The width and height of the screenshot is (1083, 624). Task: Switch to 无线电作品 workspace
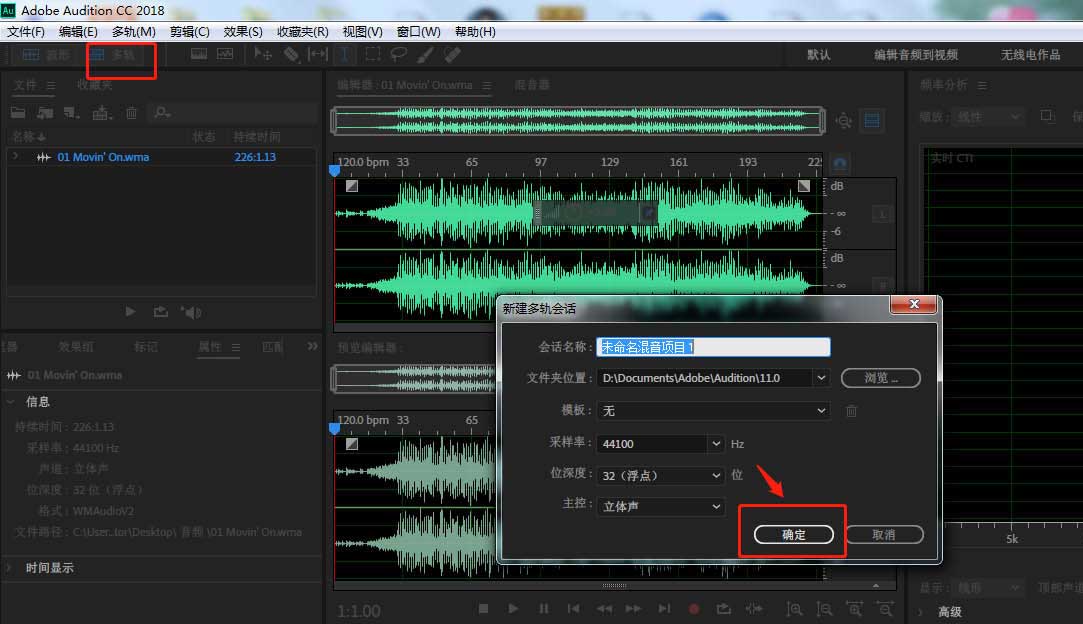click(1031, 55)
